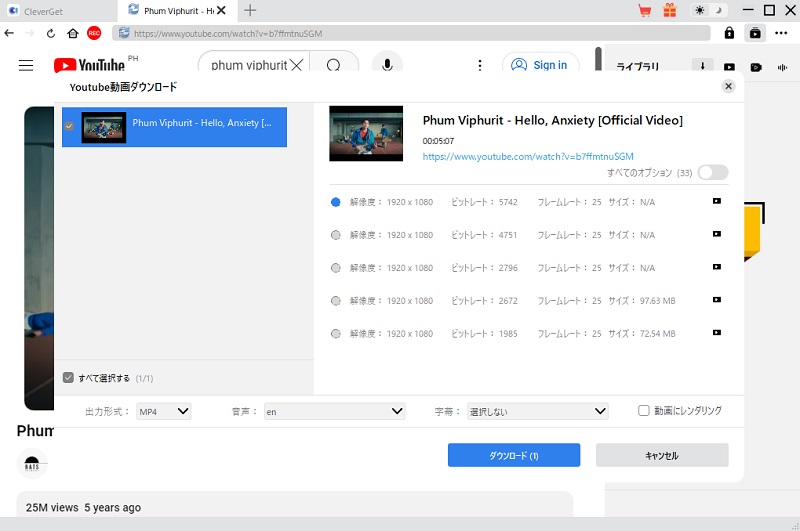Click the YouTube microphone voice search icon
Viewport: 800px width, 531px height.
(387, 65)
